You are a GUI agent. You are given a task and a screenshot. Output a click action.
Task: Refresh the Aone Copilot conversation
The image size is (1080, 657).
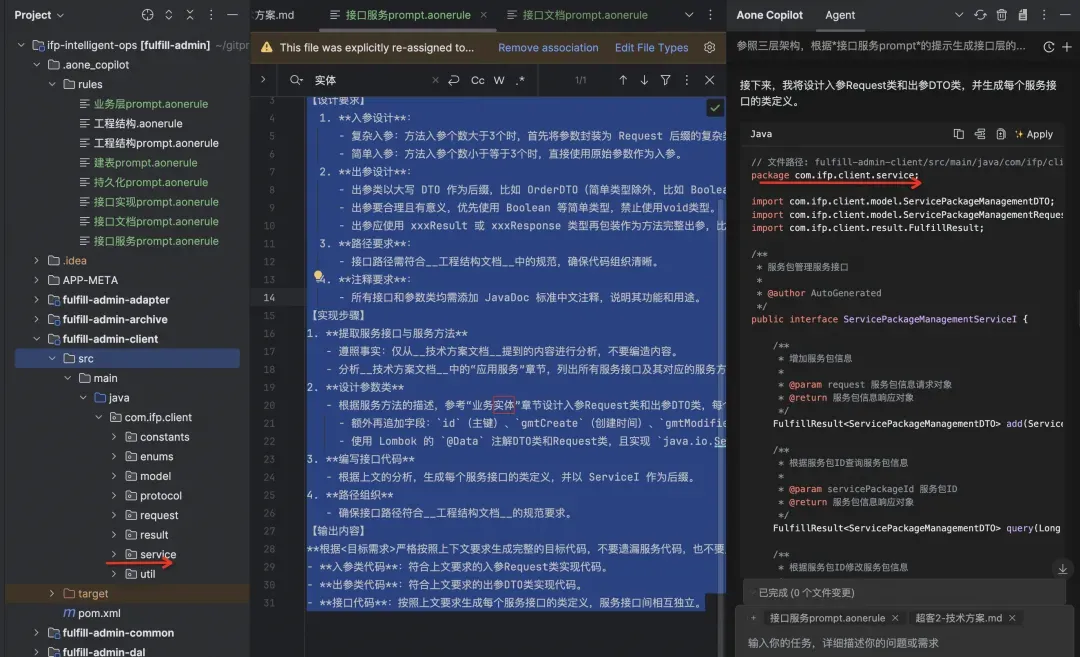980,14
